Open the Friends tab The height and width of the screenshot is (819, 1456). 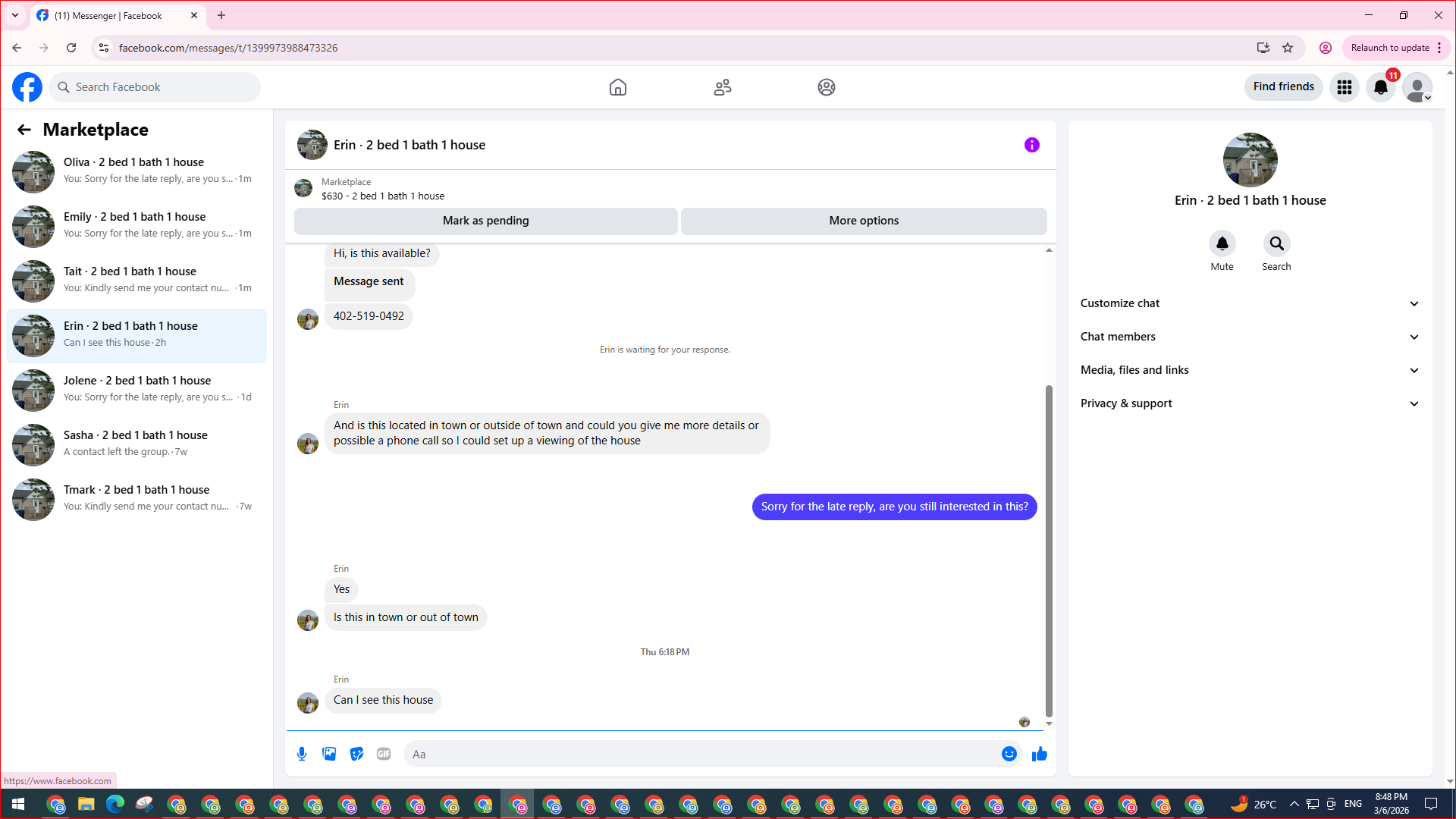click(722, 87)
